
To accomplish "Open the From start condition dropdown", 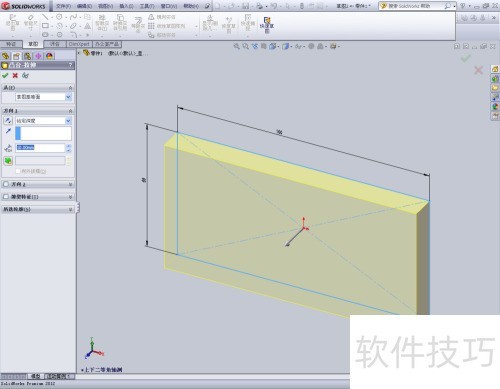I will coord(43,97).
